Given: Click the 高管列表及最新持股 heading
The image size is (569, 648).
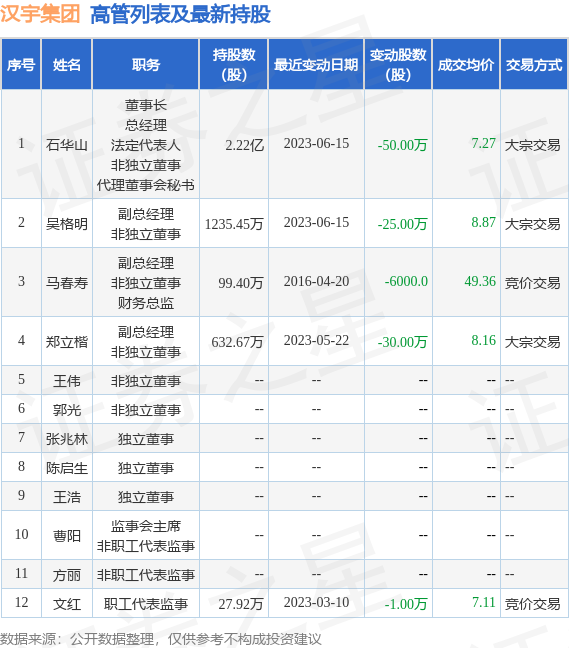Looking at the screenshot, I should click(180, 14).
